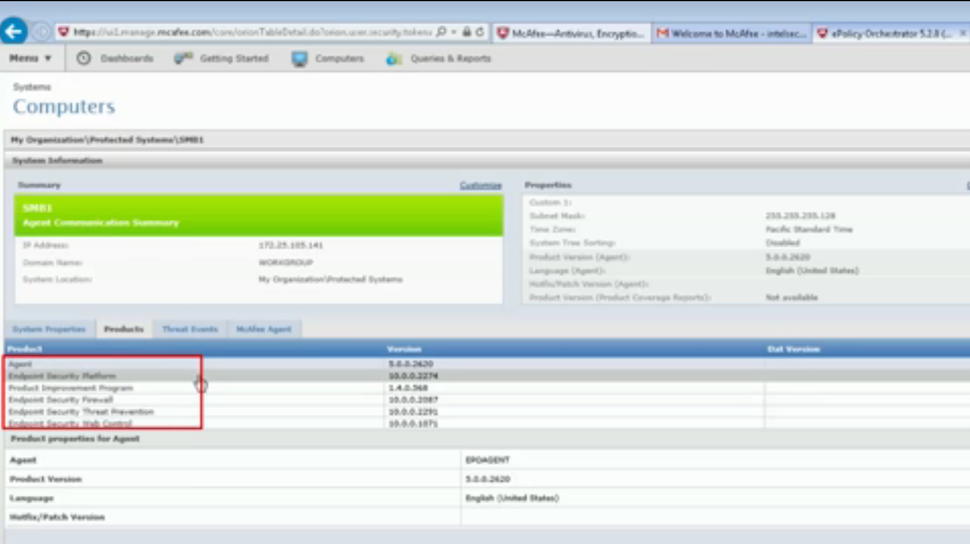Viewport: 970px width, 544px height.
Task: Click the Pacific Standard Time value
Action: click(809, 229)
